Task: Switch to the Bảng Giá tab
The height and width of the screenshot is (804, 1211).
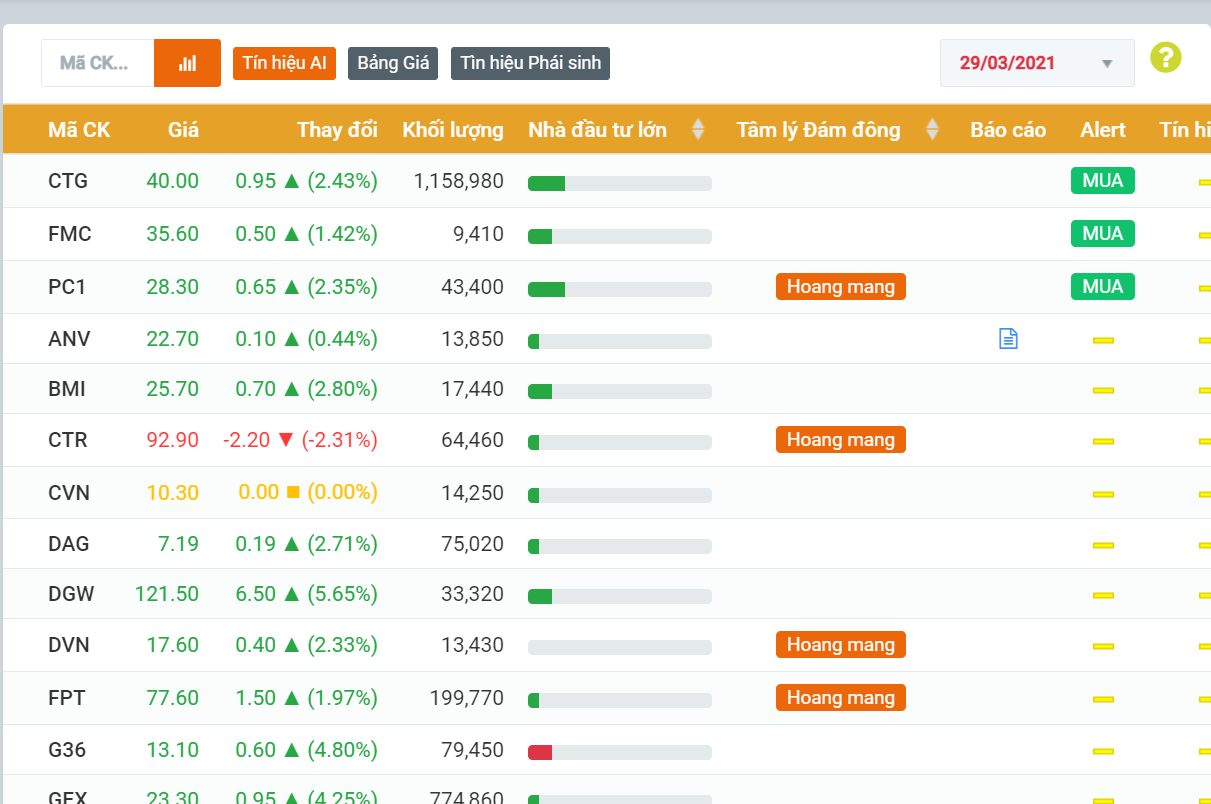Action: tap(393, 63)
